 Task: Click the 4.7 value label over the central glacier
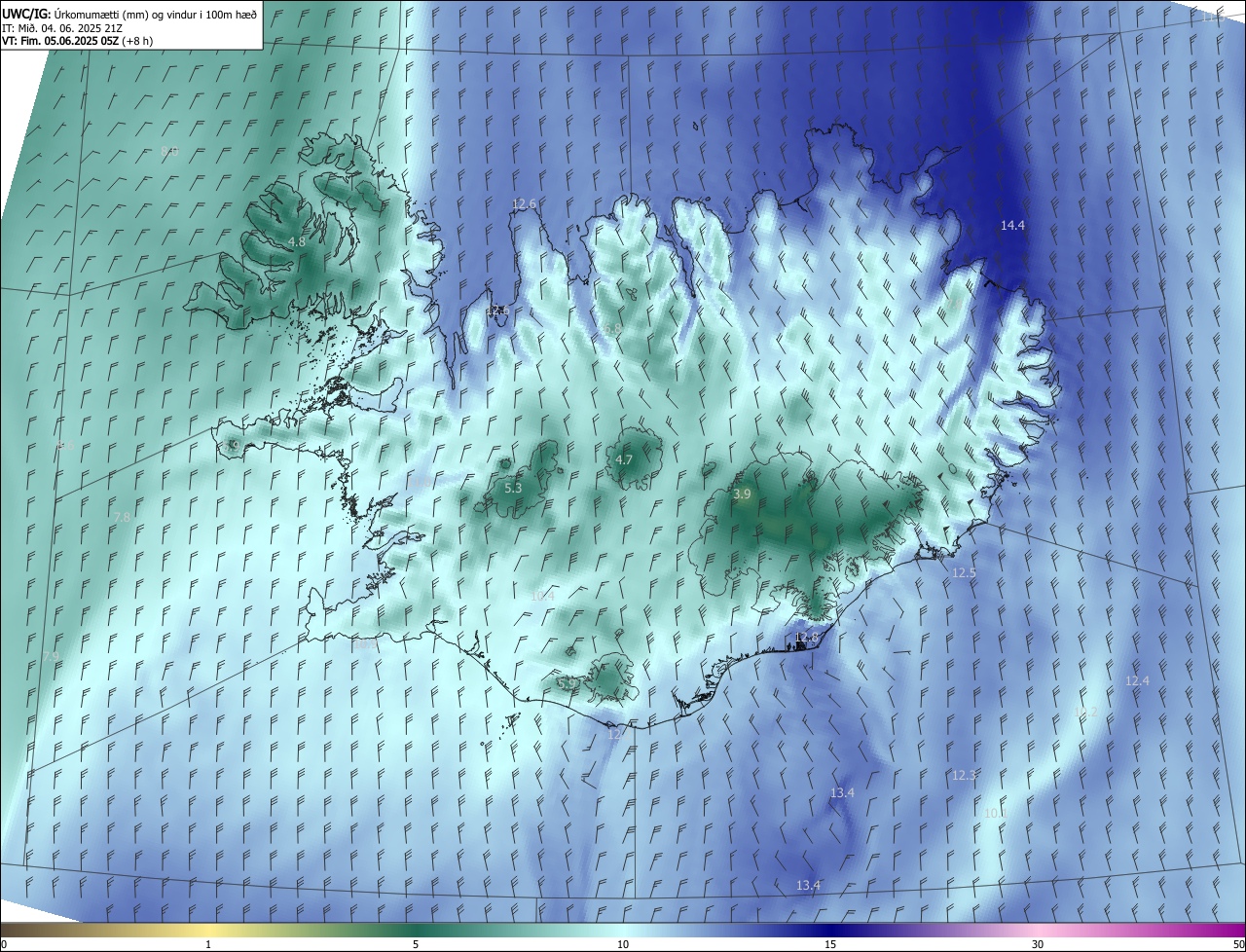tap(624, 459)
